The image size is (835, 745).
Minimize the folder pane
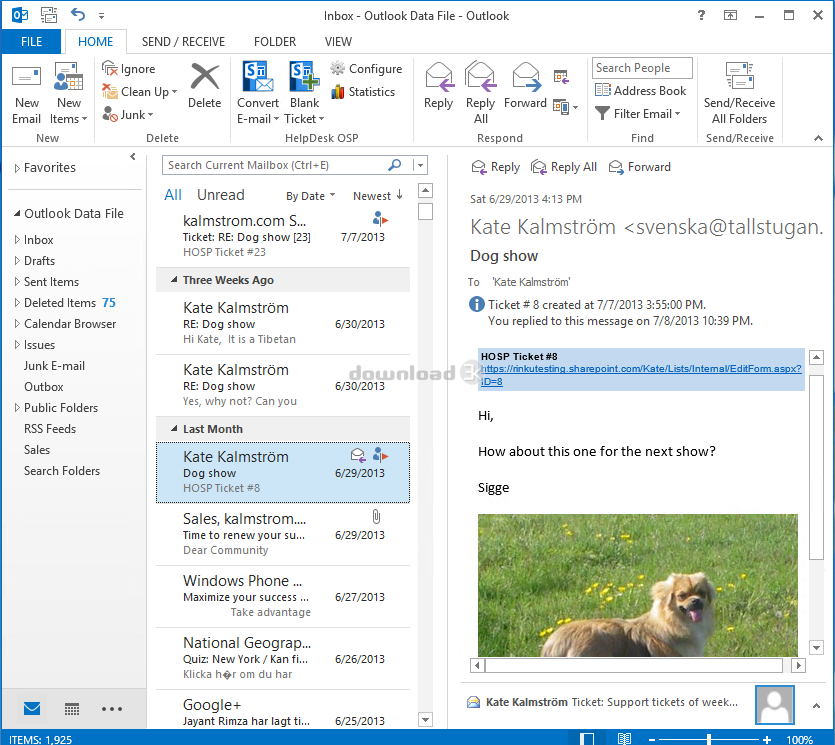coord(133,157)
